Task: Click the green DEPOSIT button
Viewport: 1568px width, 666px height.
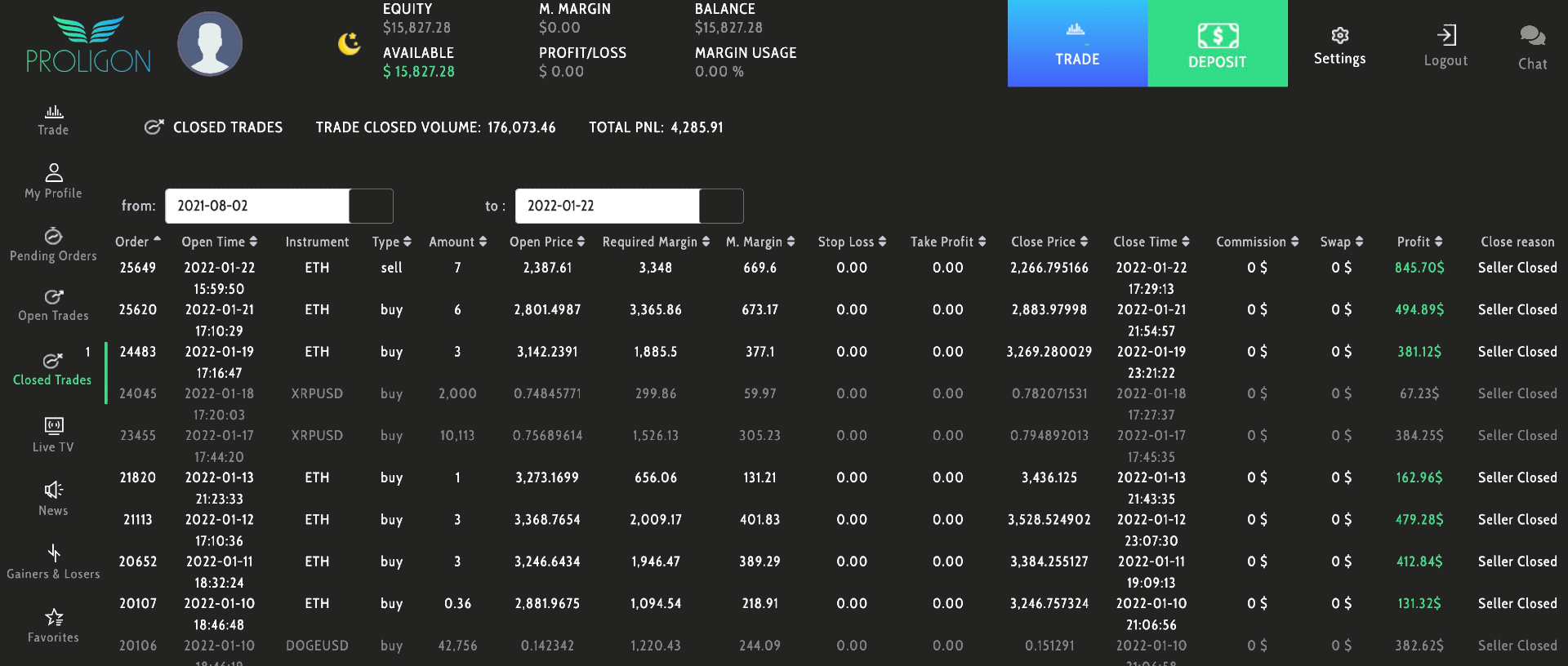Action: (1217, 43)
